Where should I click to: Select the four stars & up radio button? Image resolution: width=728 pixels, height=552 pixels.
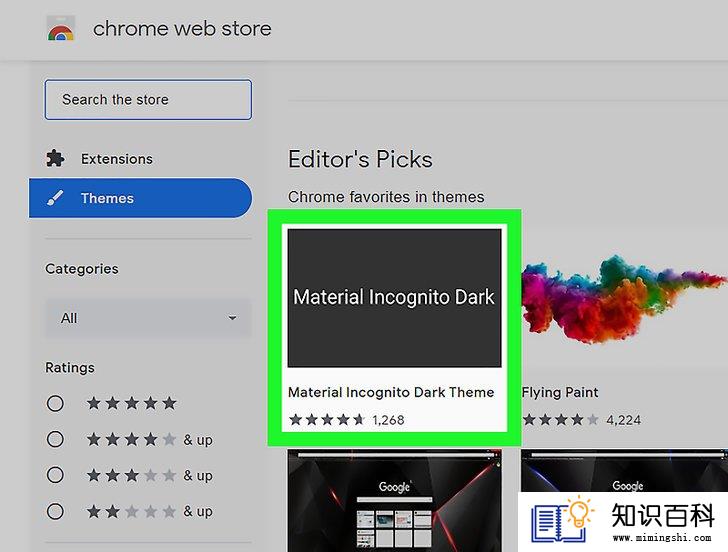(55, 439)
